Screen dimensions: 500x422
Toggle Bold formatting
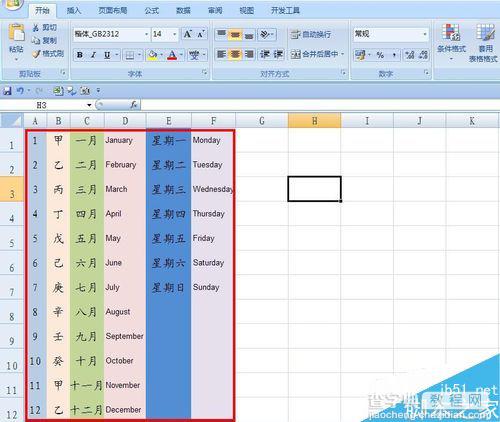pyautogui.click(x=80, y=55)
